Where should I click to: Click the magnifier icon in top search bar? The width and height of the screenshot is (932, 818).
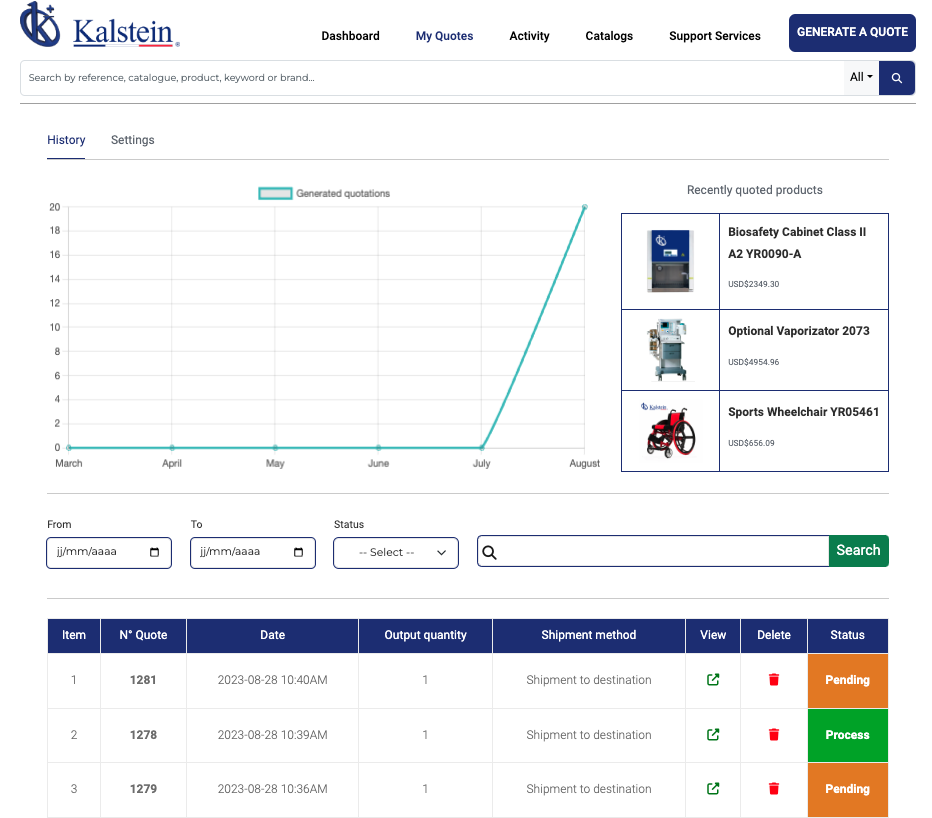[897, 78]
